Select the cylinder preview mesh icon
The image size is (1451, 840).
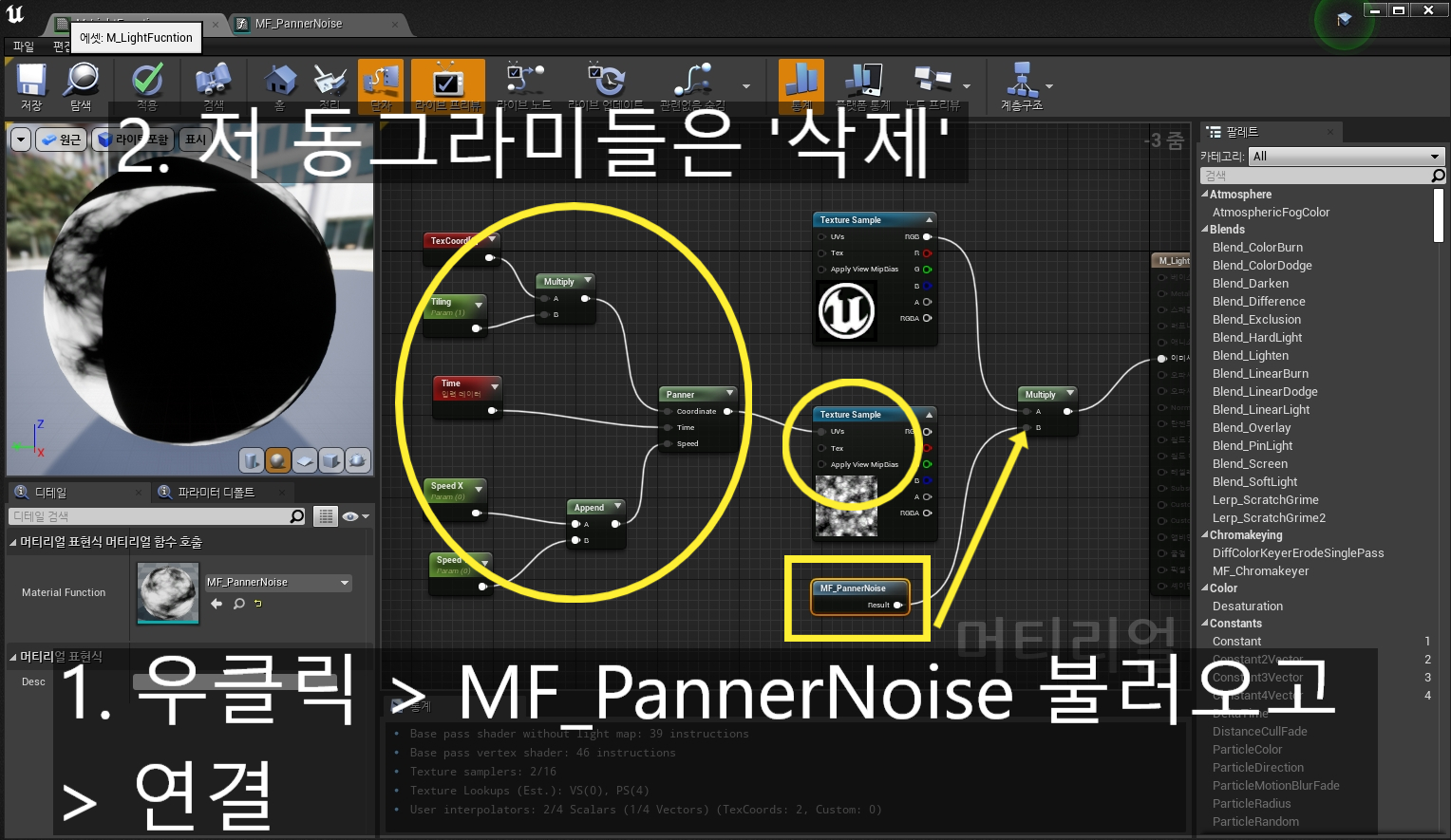click(251, 460)
